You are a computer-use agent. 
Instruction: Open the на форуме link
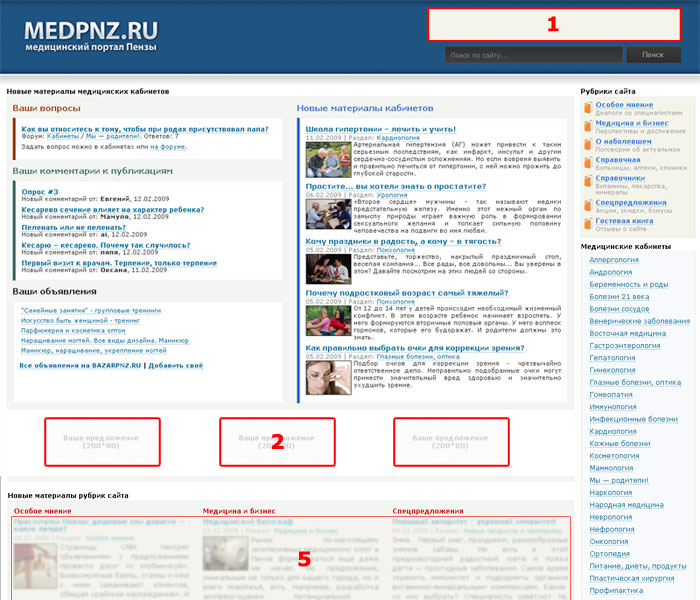[x=168, y=147]
